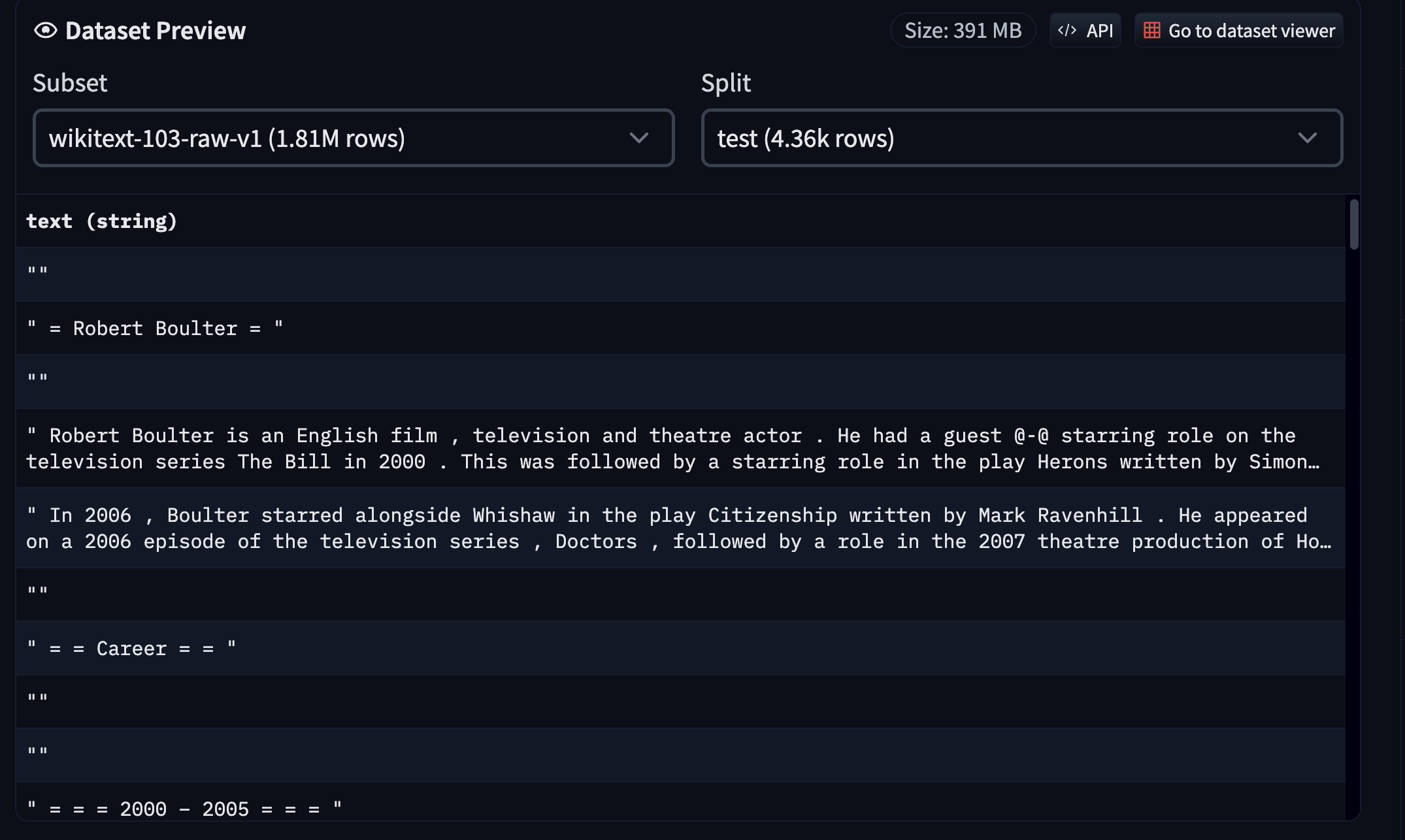Image resolution: width=1405 pixels, height=840 pixels.
Task: Click the Size: 391 MB badge
Action: [963, 31]
